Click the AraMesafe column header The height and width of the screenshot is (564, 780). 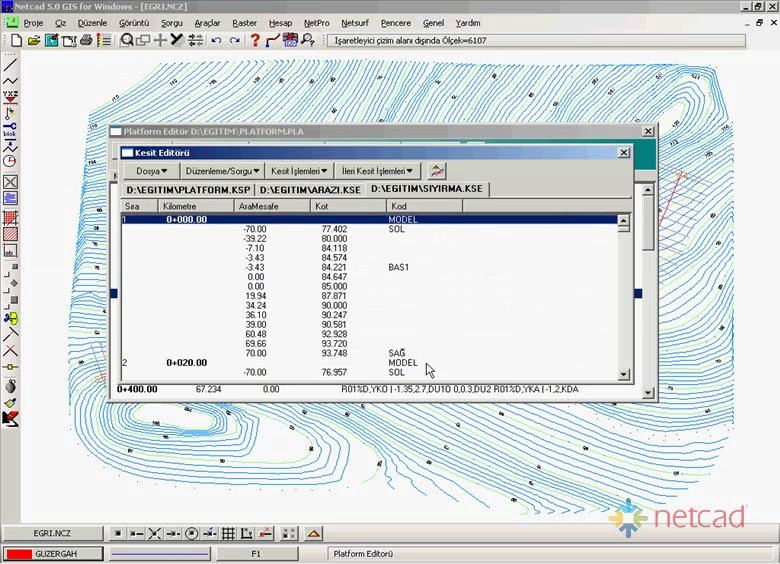click(x=272, y=206)
